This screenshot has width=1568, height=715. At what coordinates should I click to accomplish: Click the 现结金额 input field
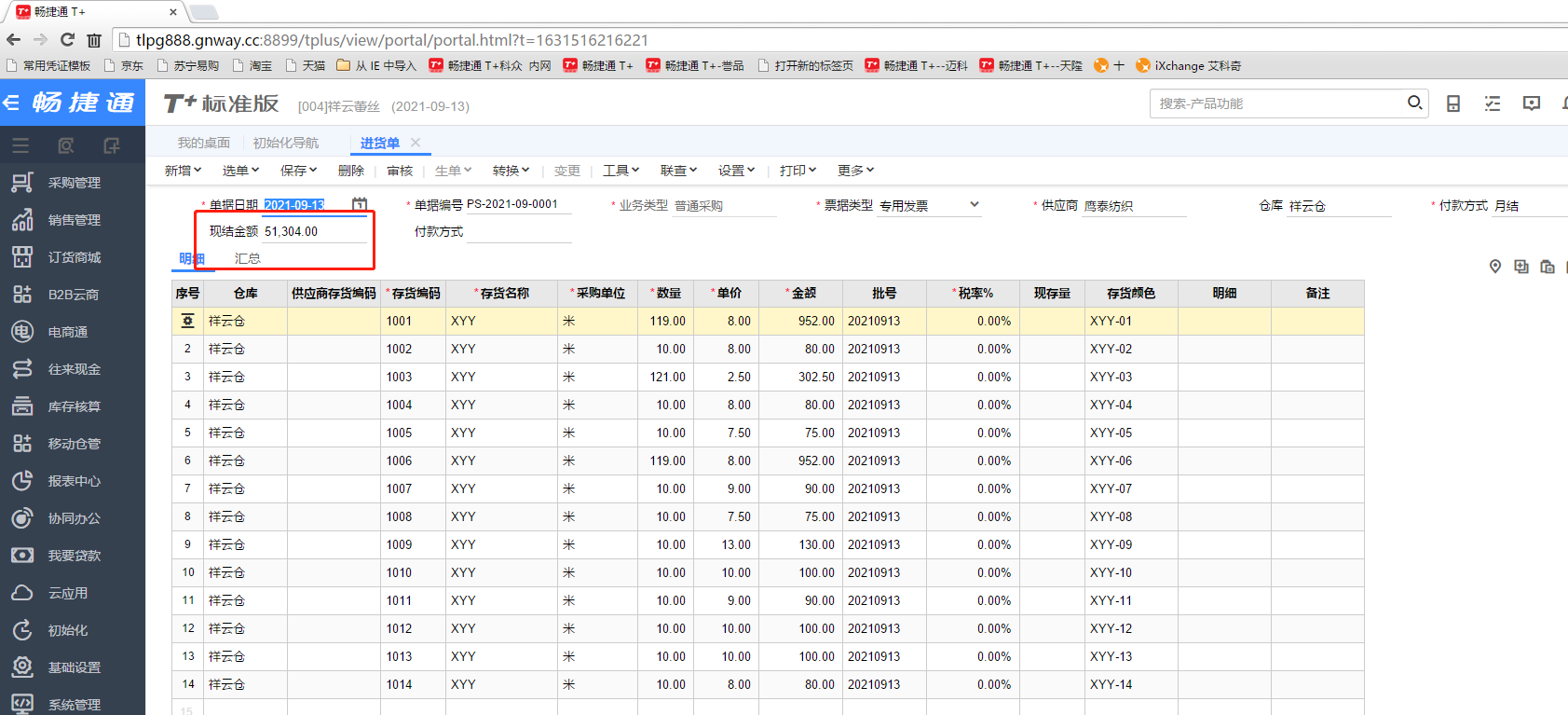[x=314, y=231]
